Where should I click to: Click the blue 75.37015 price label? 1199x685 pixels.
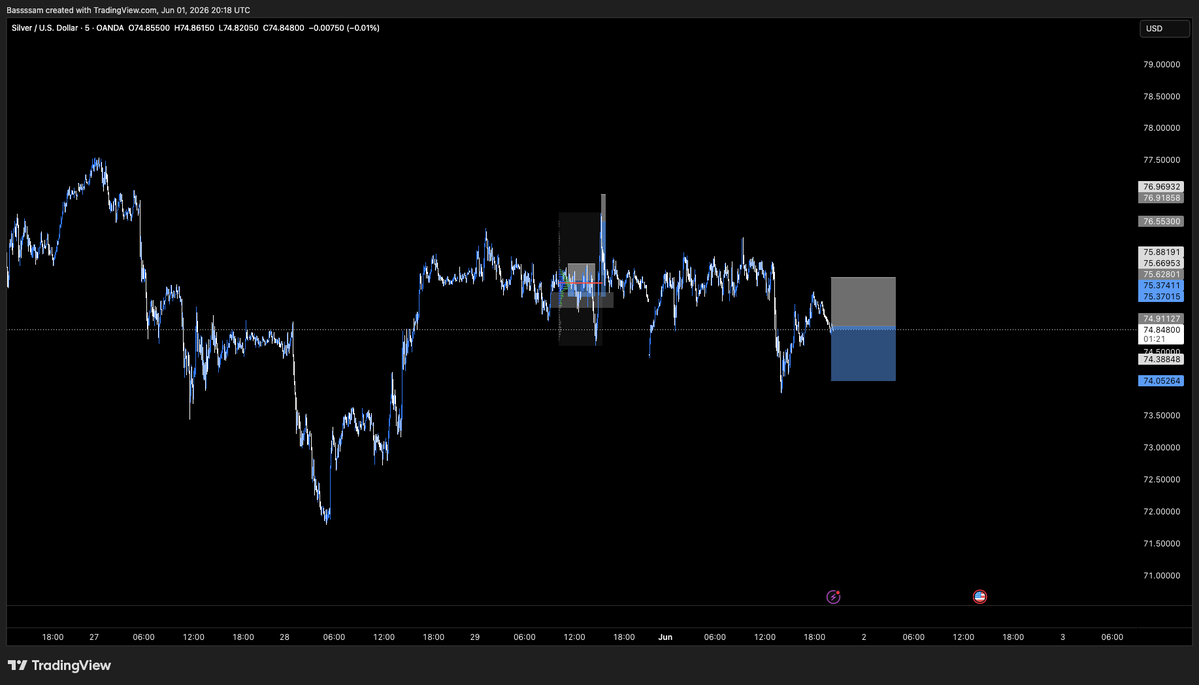pos(1161,296)
